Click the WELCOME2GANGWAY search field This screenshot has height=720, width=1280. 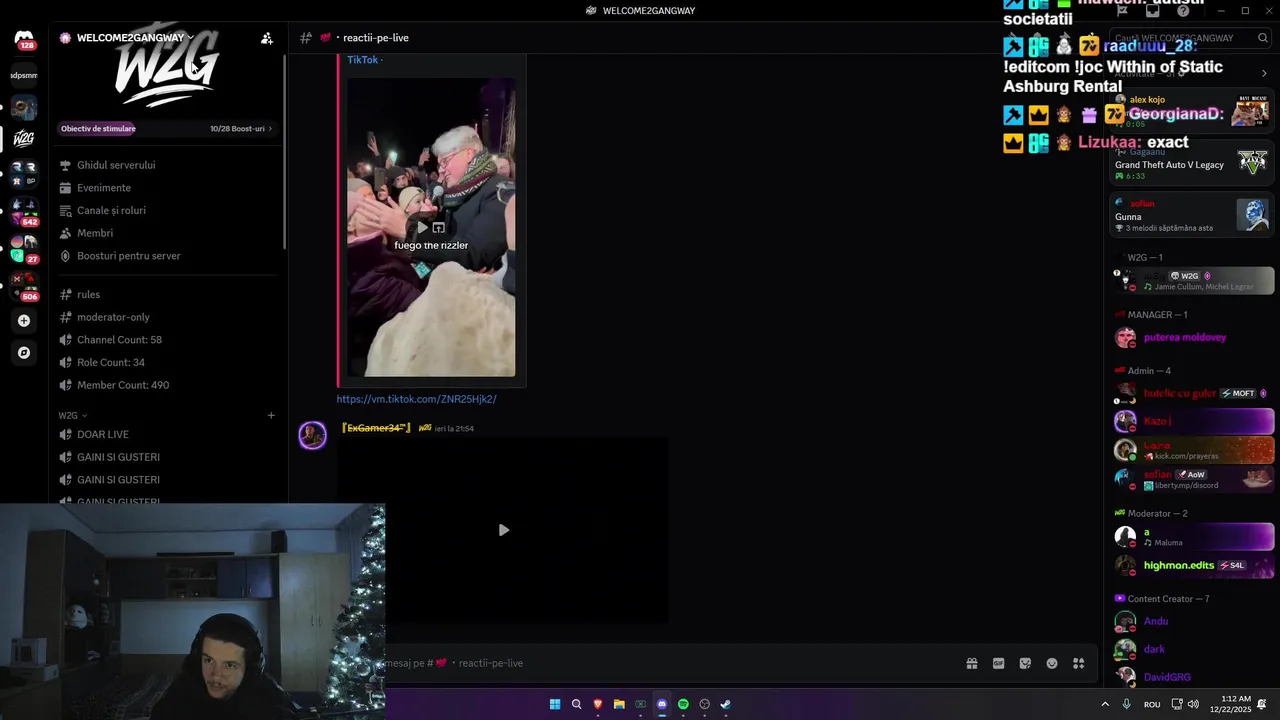pyautogui.click(x=1190, y=38)
